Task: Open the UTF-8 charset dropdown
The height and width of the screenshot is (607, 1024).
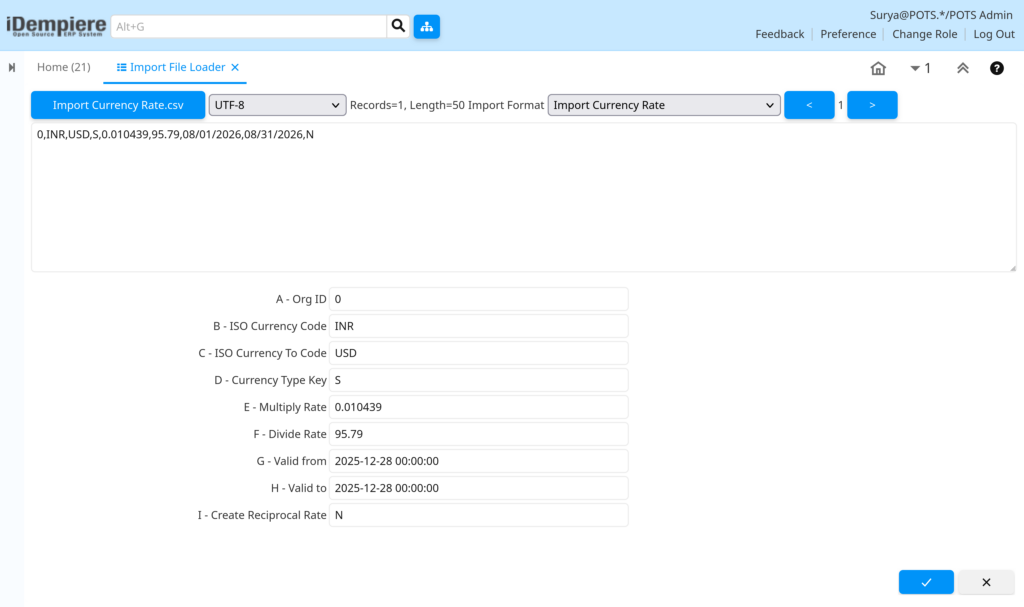Action: [x=278, y=105]
